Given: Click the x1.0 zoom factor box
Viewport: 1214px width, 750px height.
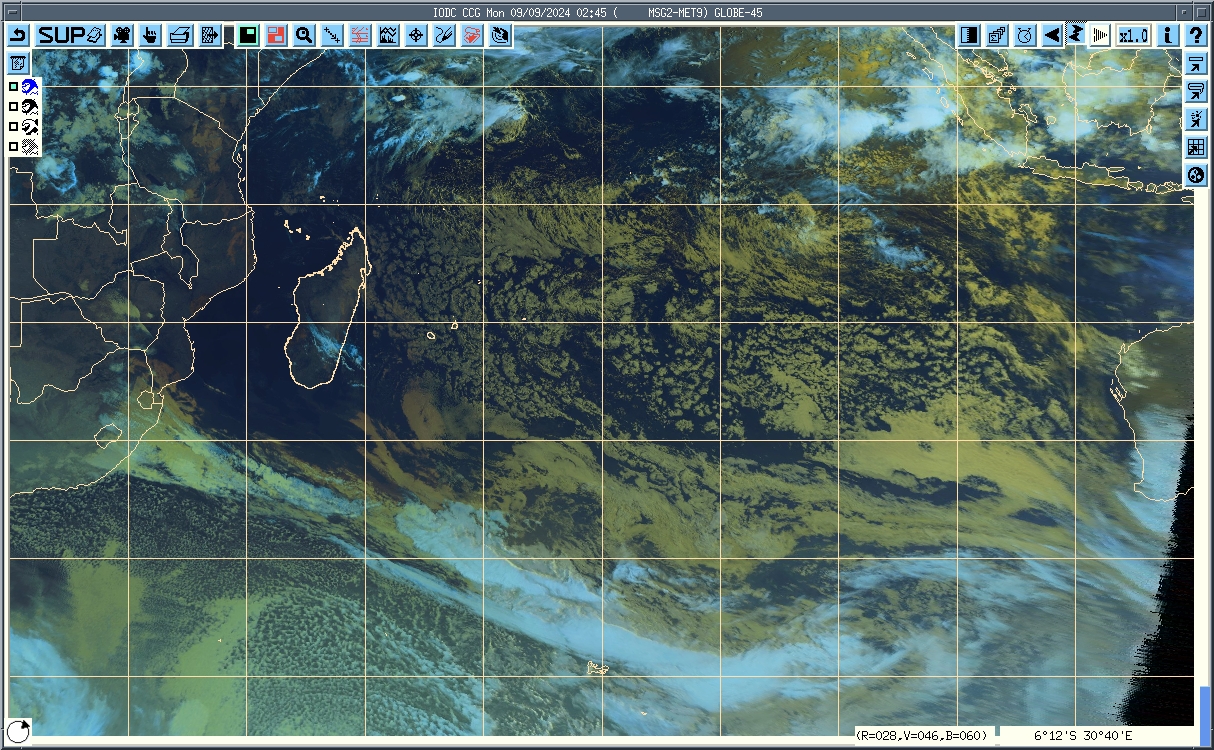Looking at the screenshot, I should tap(1133, 35).
